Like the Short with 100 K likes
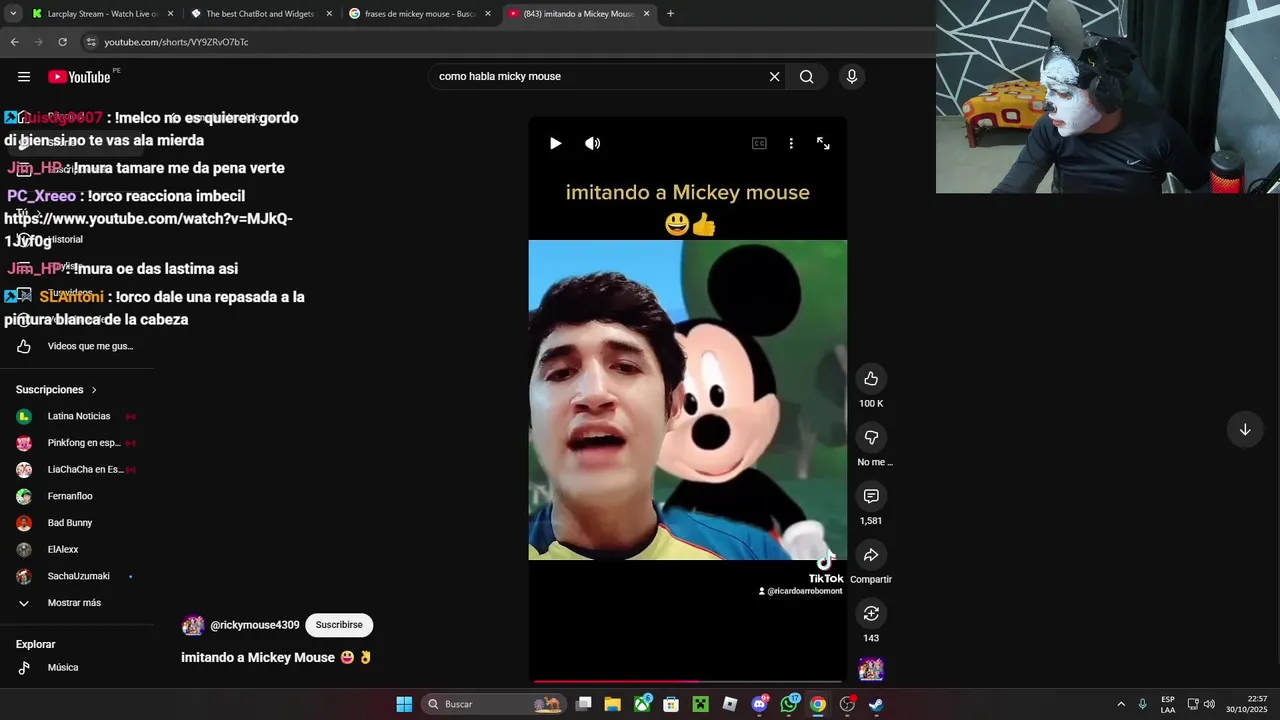This screenshot has width=1280, height=720. pyautogui.click(x=871, y=378)
